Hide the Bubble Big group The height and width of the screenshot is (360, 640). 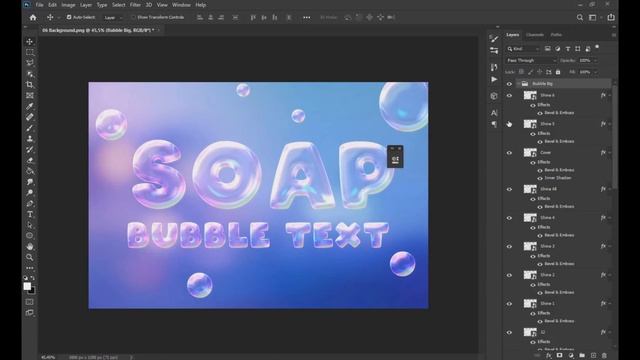(509, 84)
